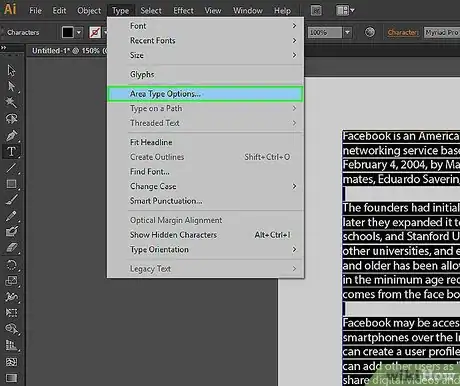Toggle Show Hidden Characters
Viewport: 460px width, 386px height.
click(205, 235)
